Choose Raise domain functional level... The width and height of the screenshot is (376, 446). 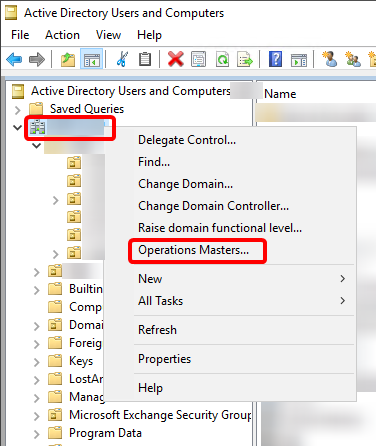(x=220, y=228)
